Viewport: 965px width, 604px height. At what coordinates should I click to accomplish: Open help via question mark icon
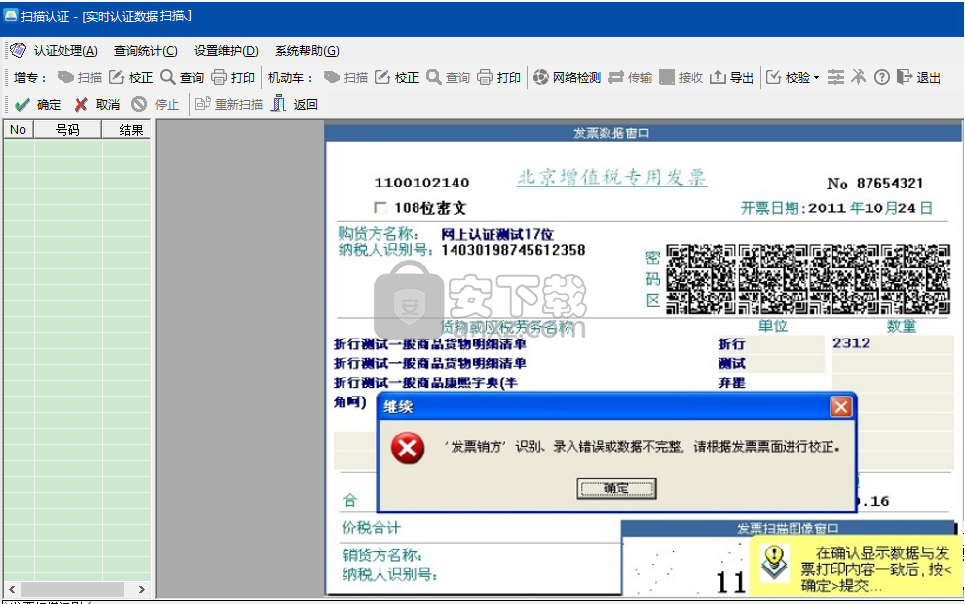[882, 78]
